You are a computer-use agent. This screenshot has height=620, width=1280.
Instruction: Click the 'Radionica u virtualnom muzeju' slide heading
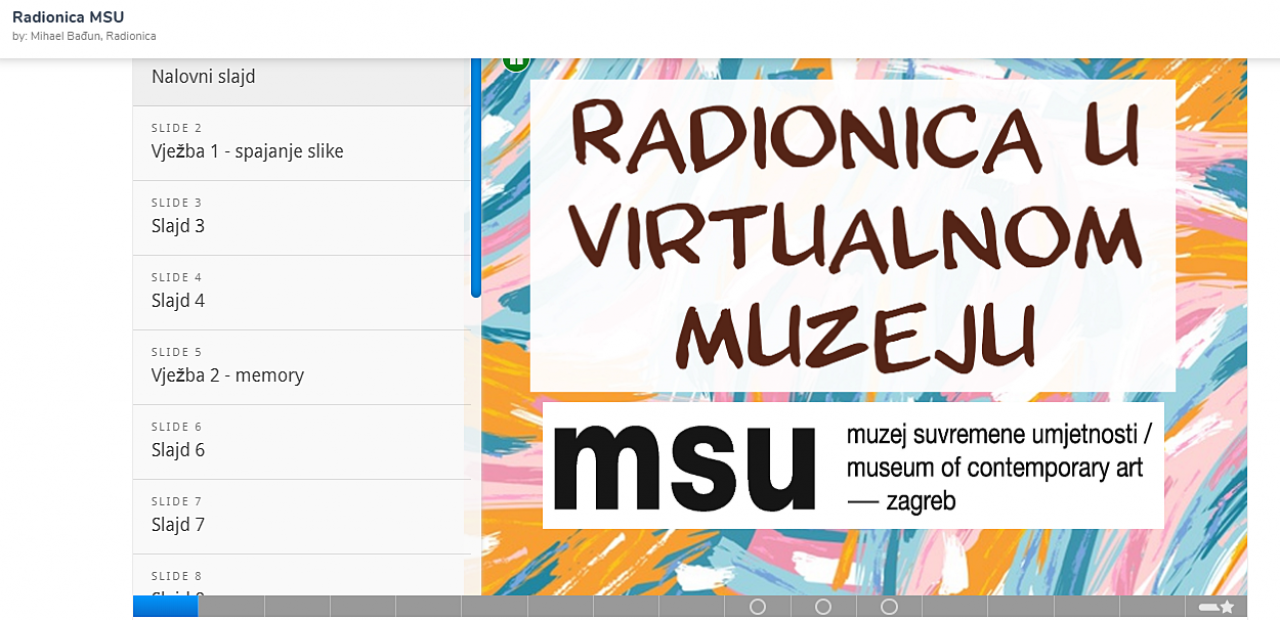tap(853, 235)
